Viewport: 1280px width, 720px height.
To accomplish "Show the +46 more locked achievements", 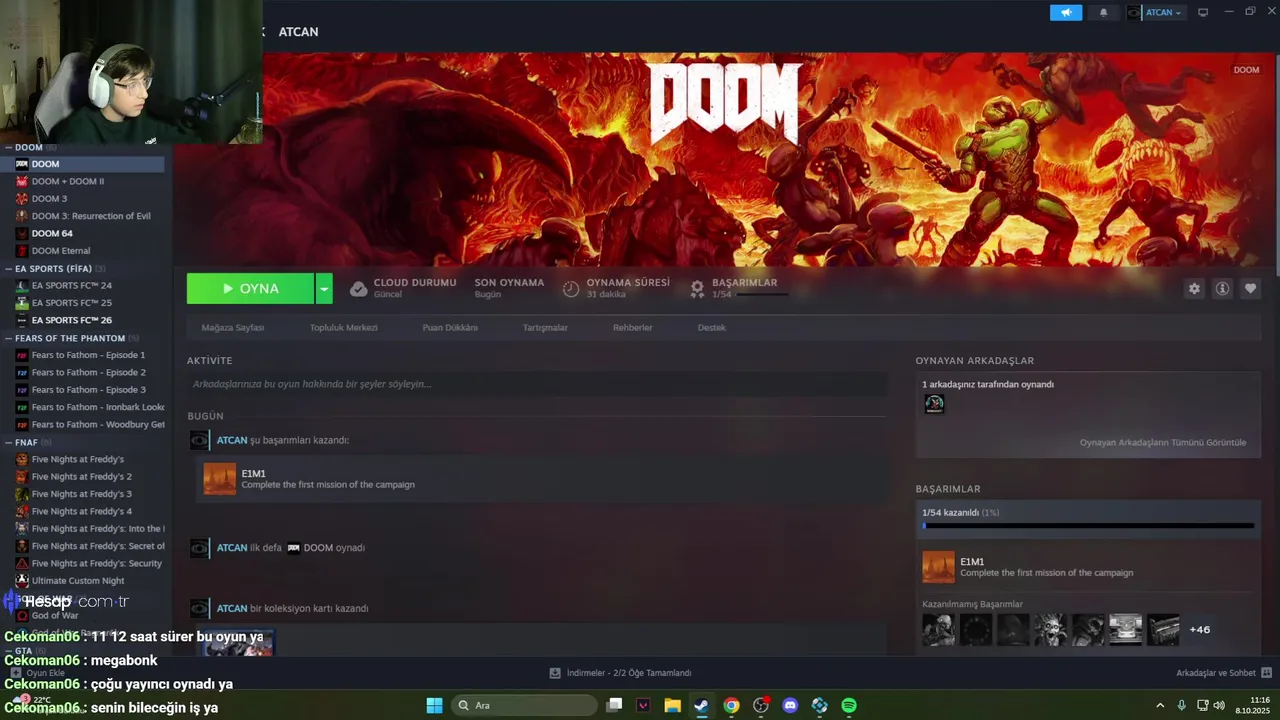I will click(x=1199, y=630).
